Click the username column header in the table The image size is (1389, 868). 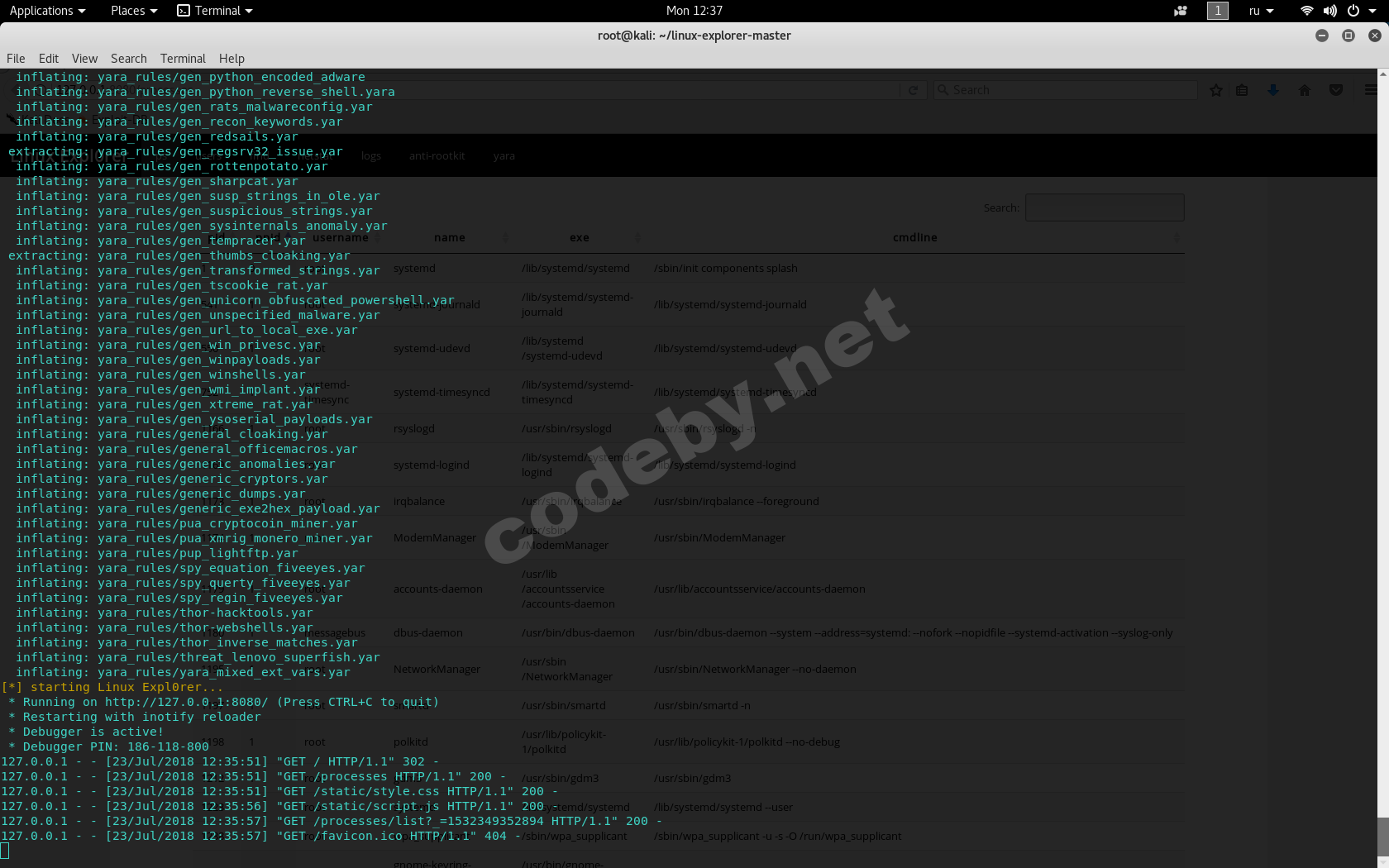point(341,238)
